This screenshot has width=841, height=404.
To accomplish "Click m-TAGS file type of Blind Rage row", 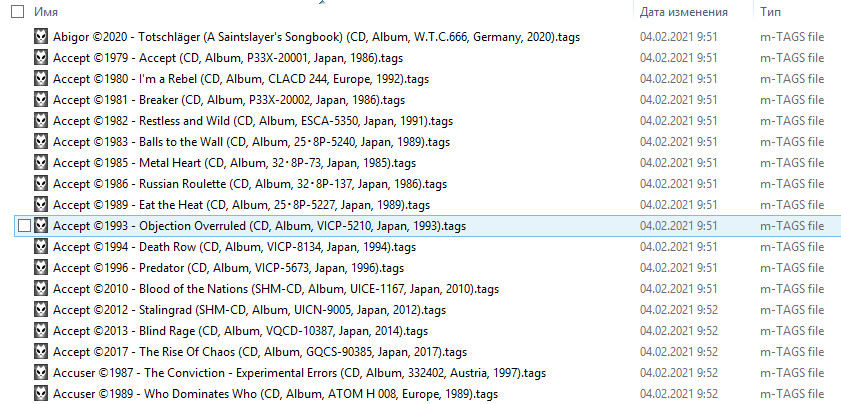I will (792, 331).
